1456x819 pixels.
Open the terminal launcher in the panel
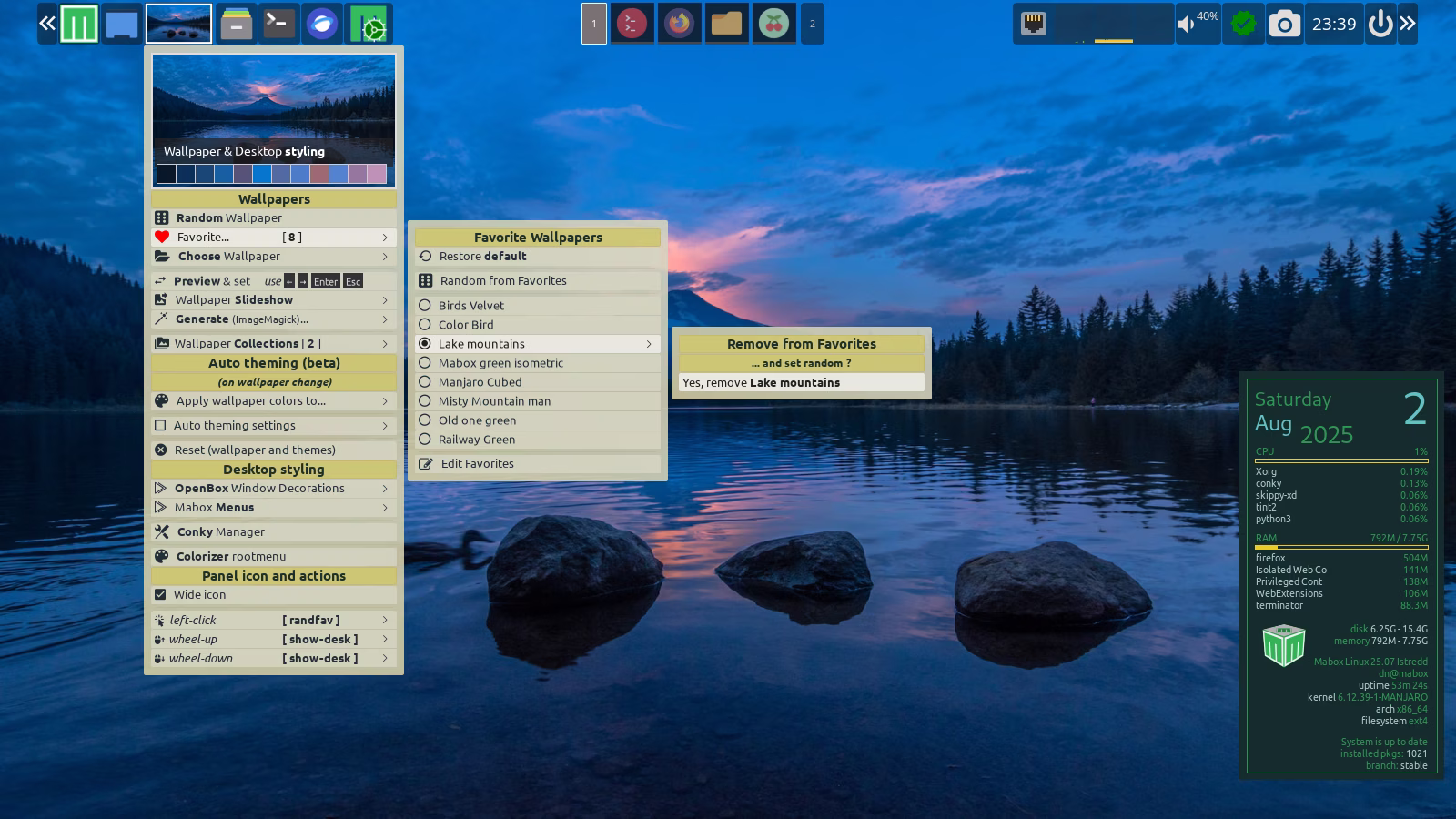coord(278,24)
